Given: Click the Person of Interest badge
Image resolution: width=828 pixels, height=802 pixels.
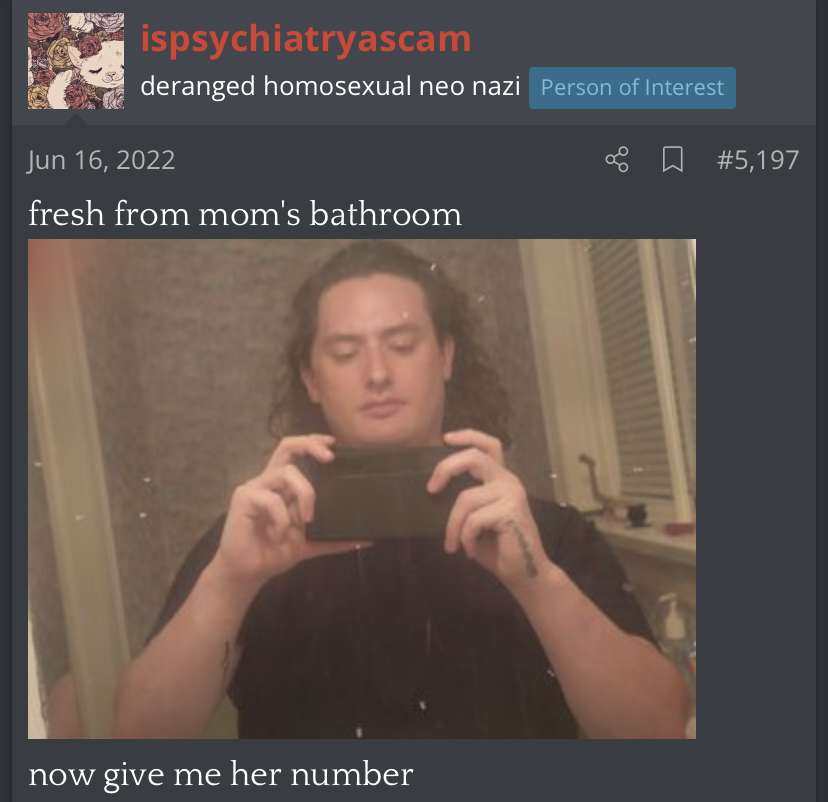Looking at the screenshot, I should coord(632,88).
